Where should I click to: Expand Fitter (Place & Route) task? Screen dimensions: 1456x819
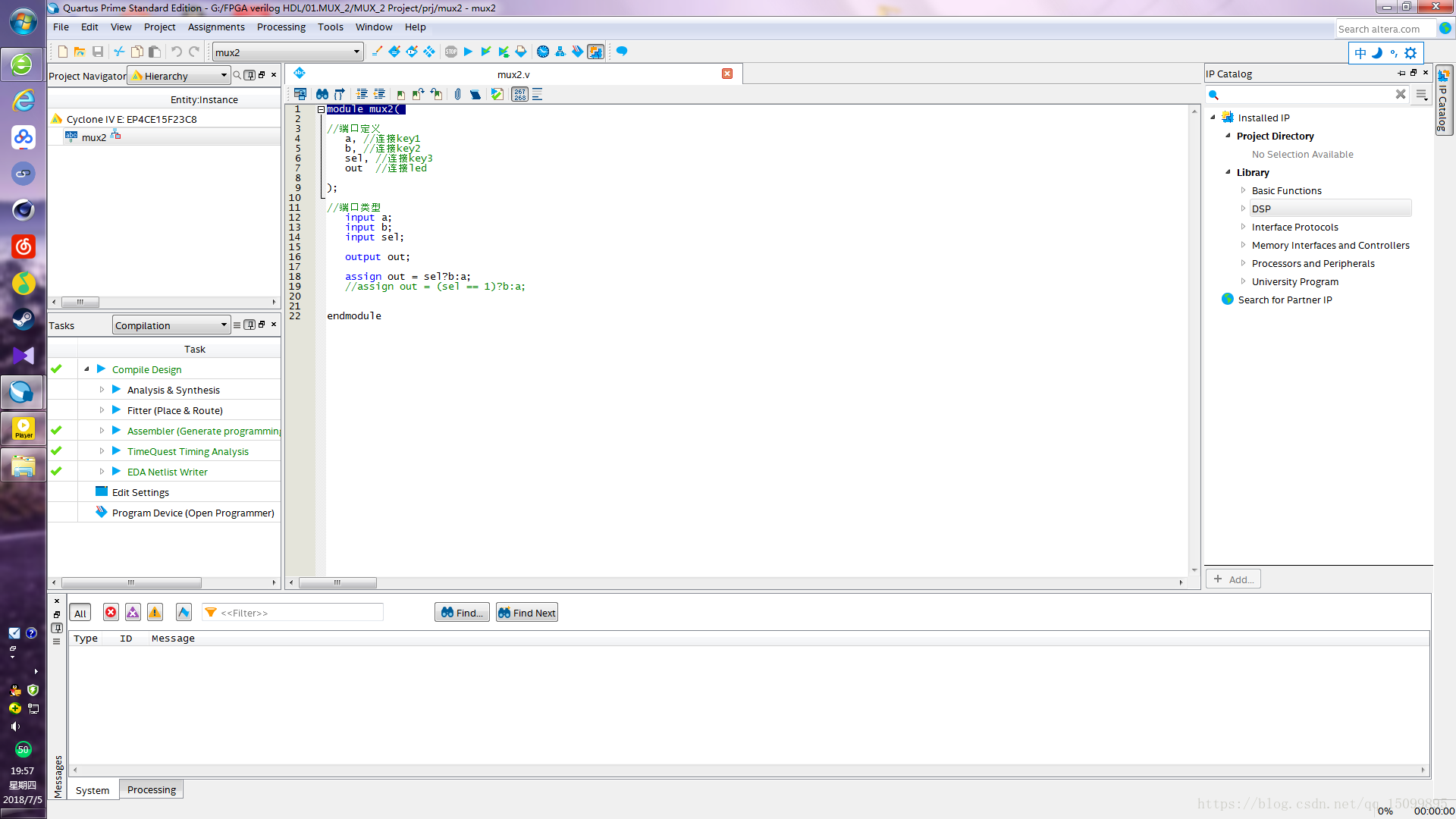pos(102,410)
